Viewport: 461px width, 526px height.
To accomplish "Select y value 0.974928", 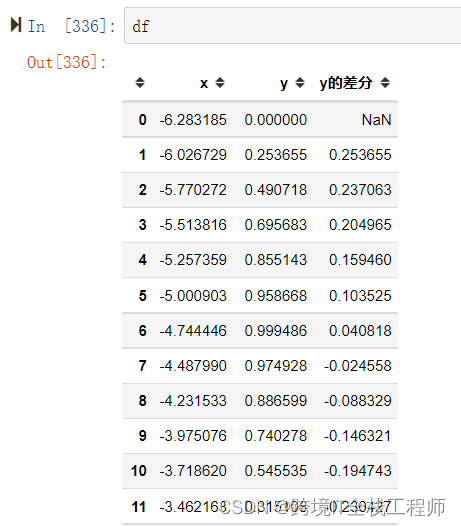I will tap(275, 366).
